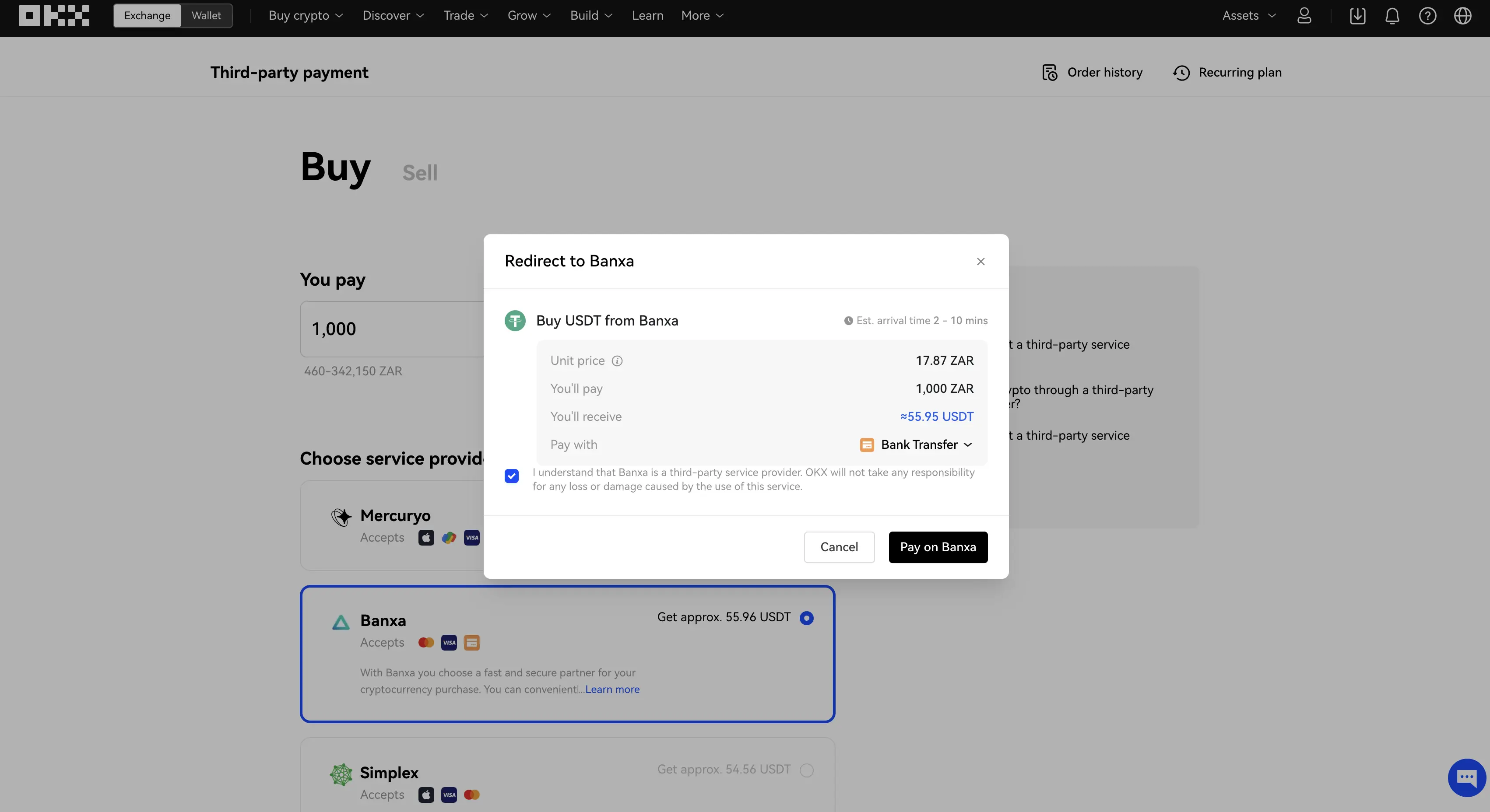Open the Bank Transfer pay-with dropdown
Screen dimensions: 1490x812
pyautogui.click(x=916, y=444)
